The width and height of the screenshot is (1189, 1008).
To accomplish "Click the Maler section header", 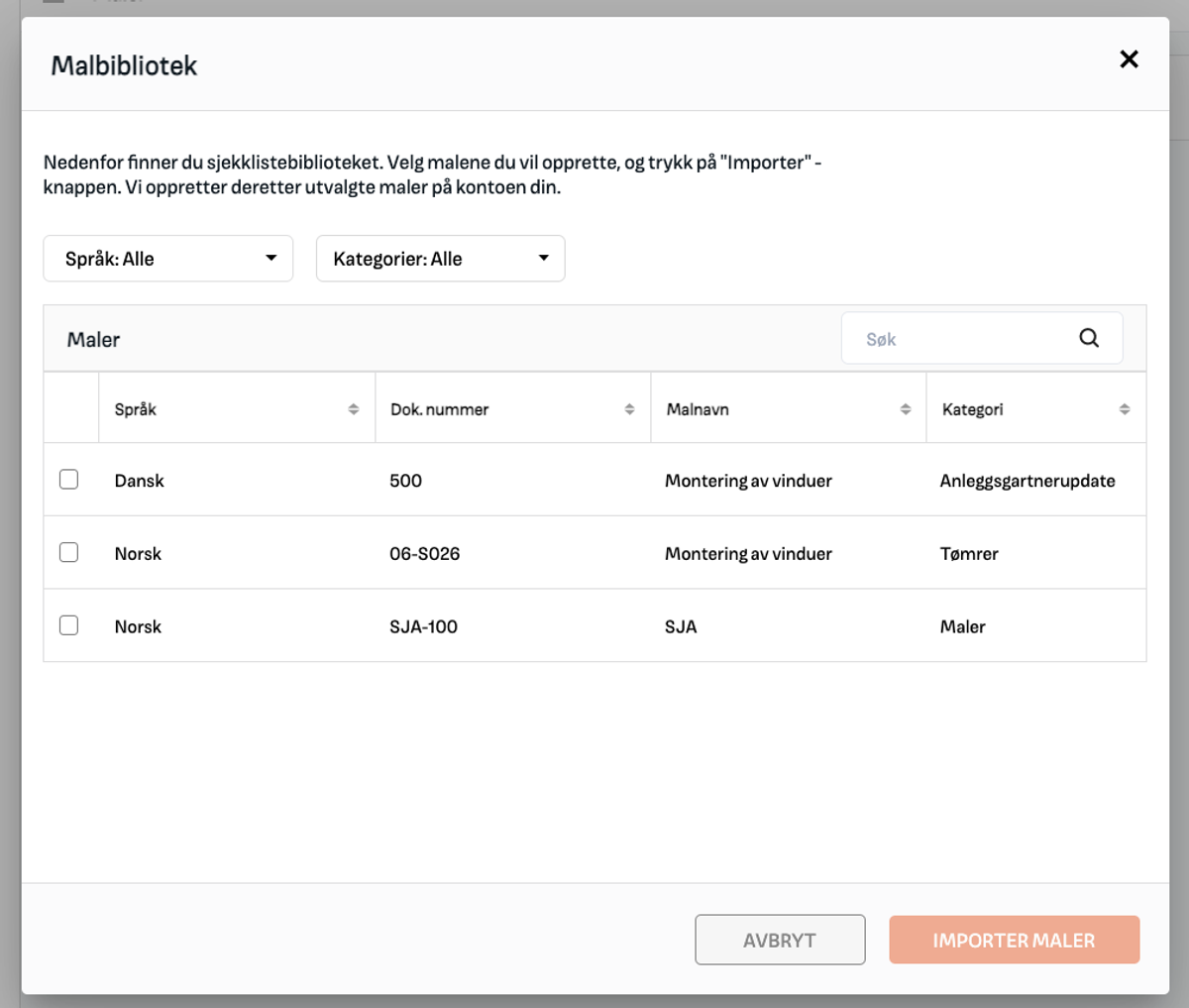I will [92, 338].
